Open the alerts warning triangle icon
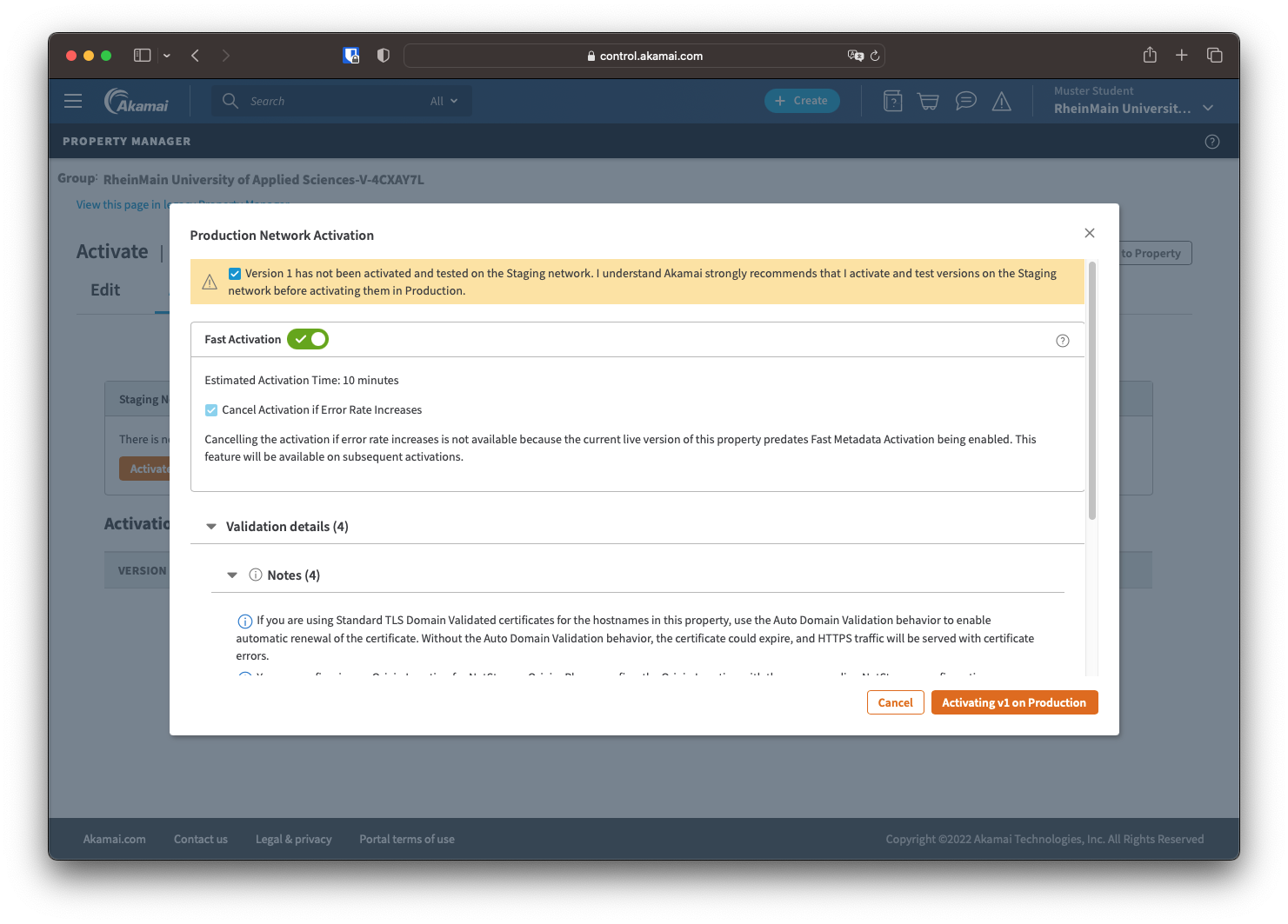Viewport: 1288px width, 924px height. [x=1002, y=102]
